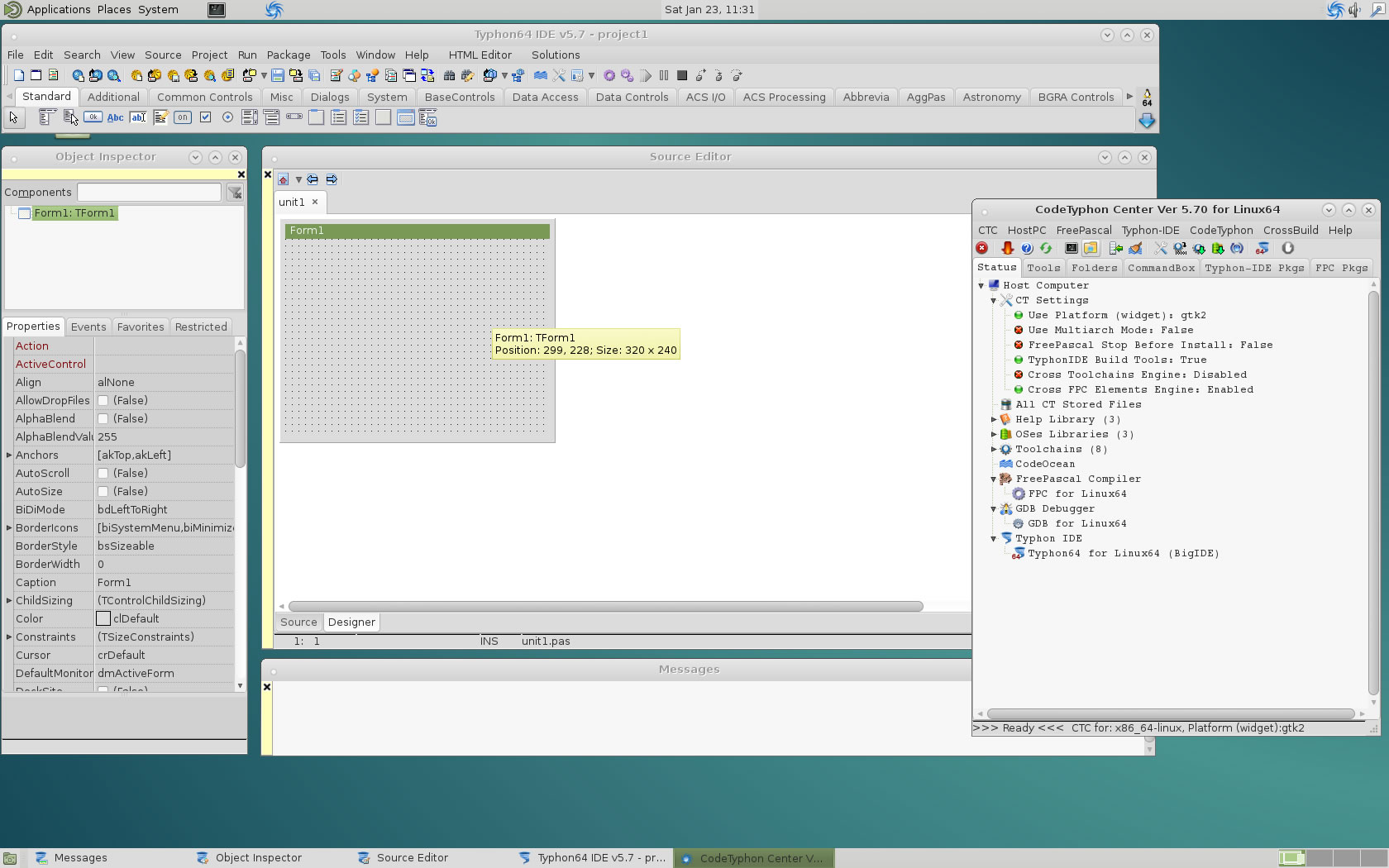Open the Project menu in Typhon IDE
Image resolution: width=1389 pixels, height=868 pixels.
click(209, 55)
